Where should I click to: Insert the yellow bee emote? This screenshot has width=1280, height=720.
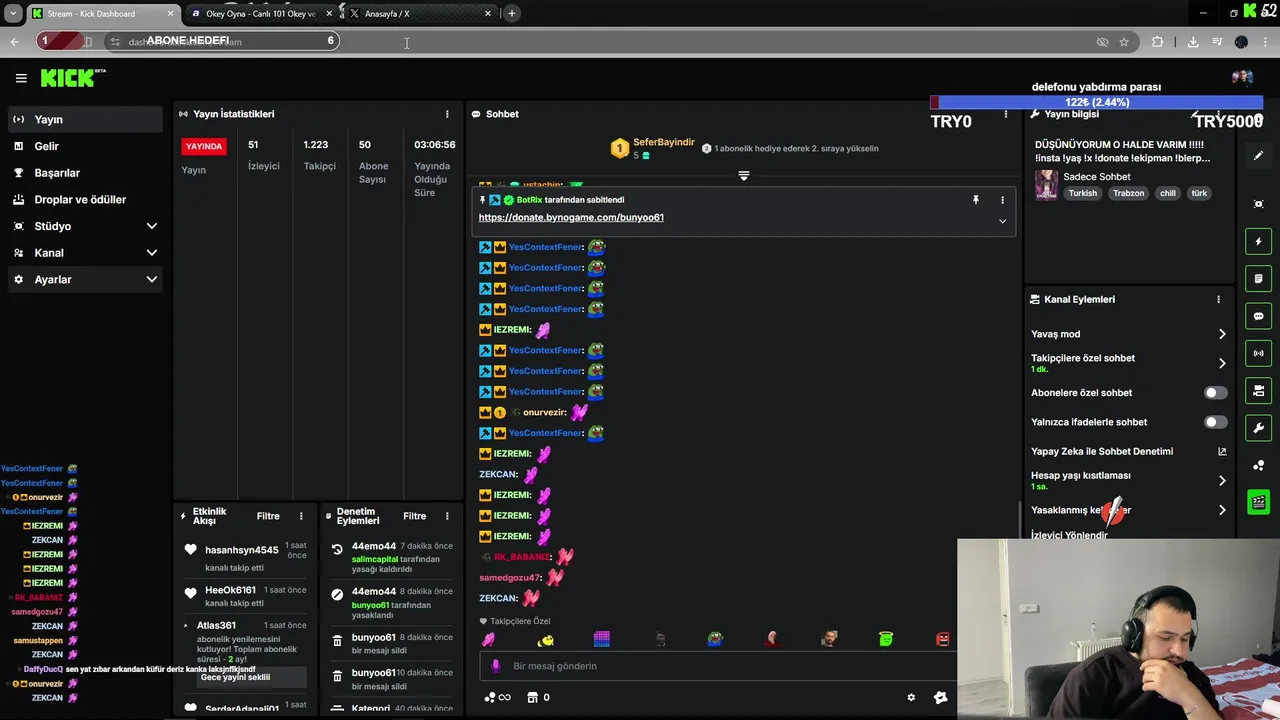point(545,639)
